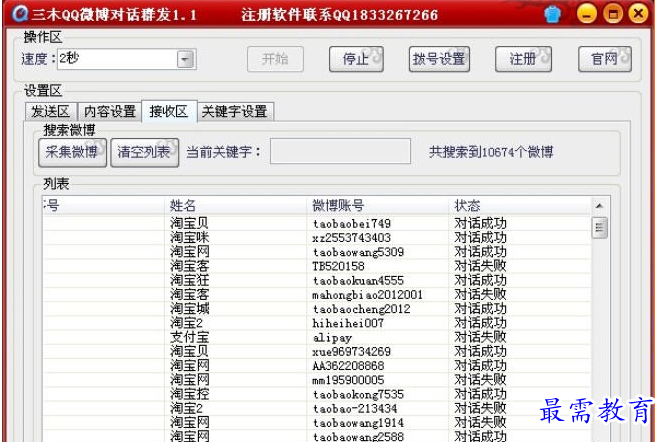Click the name 淘宝狂 in the list
The width and height of the screenshot is (661, 442).
pos(189,280)
